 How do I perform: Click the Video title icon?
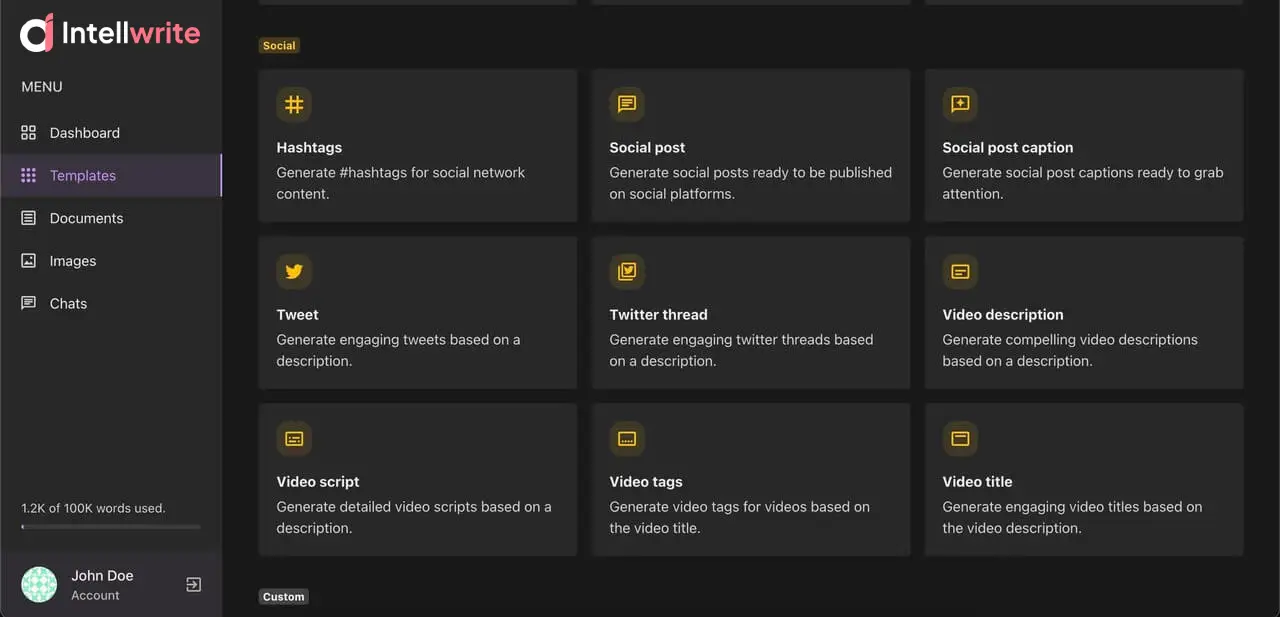point(960,438)
